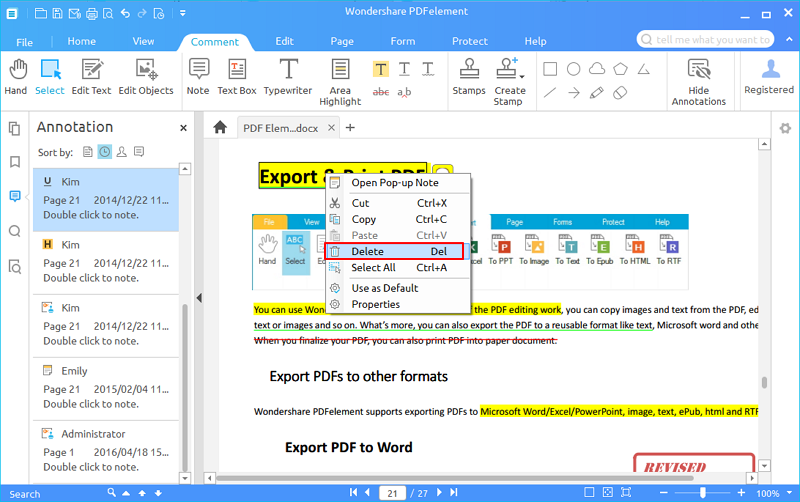The width and height of the screenshot is (800, 502).
Task: Adjust the zoom slider handle
Action: pos(703,492)
